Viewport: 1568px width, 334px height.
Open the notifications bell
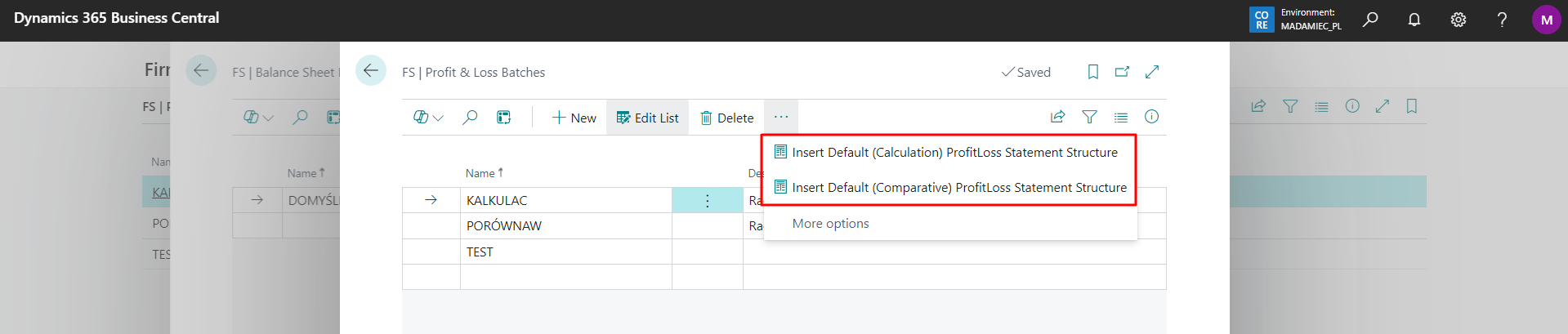[1414, 20]
